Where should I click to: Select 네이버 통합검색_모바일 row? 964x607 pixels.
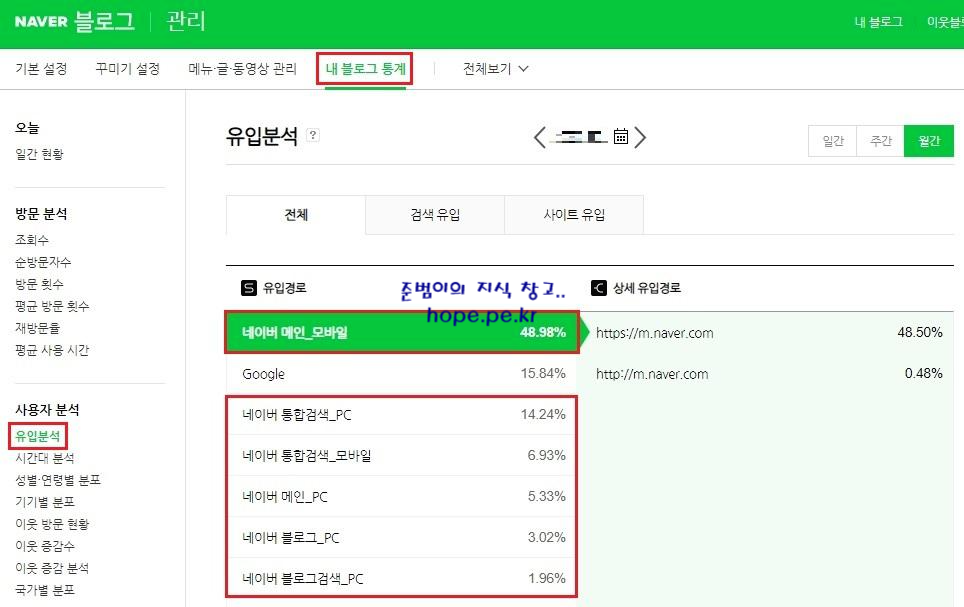click(x=401, y=455)
